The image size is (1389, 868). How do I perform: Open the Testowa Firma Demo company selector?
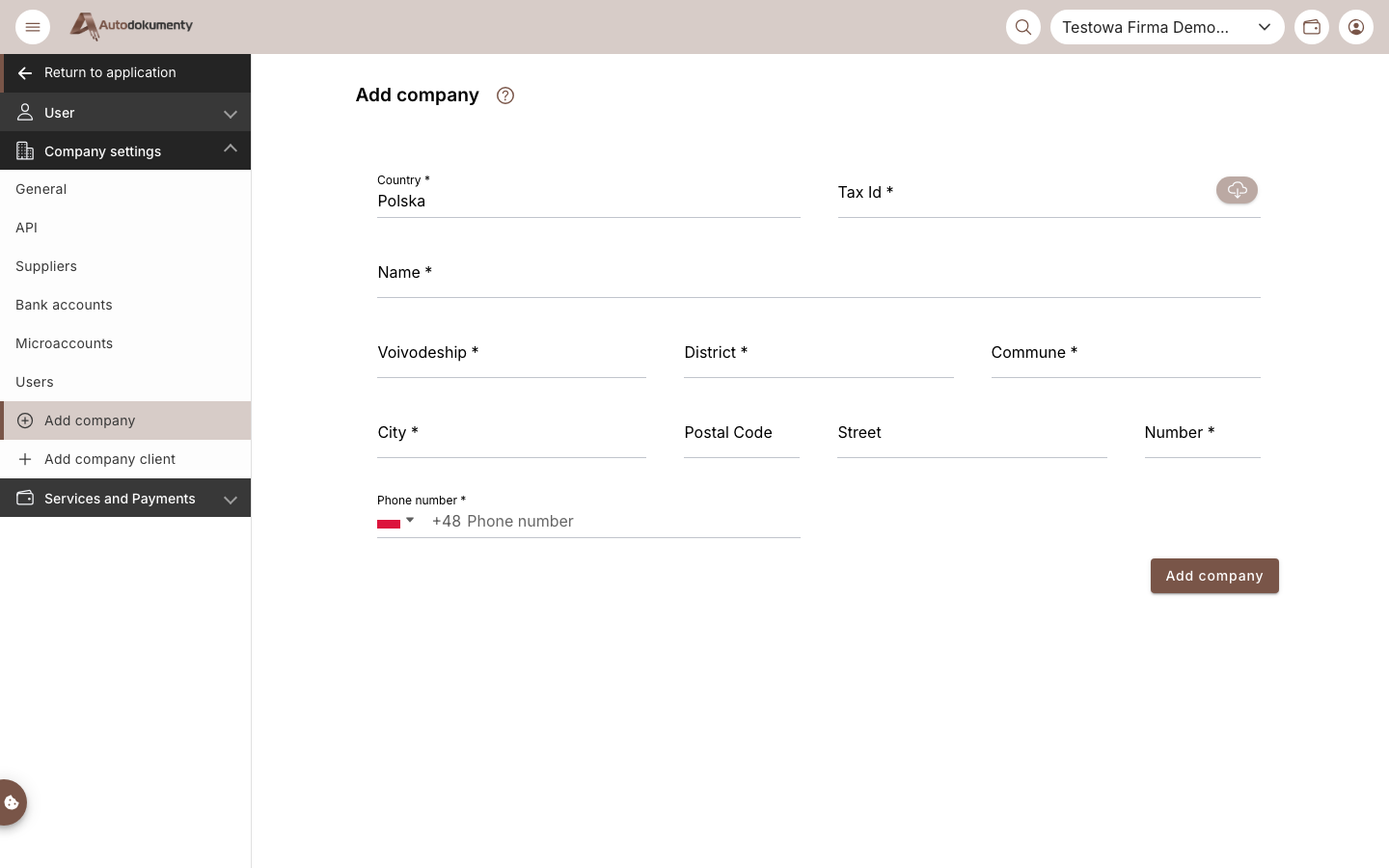1167,27
